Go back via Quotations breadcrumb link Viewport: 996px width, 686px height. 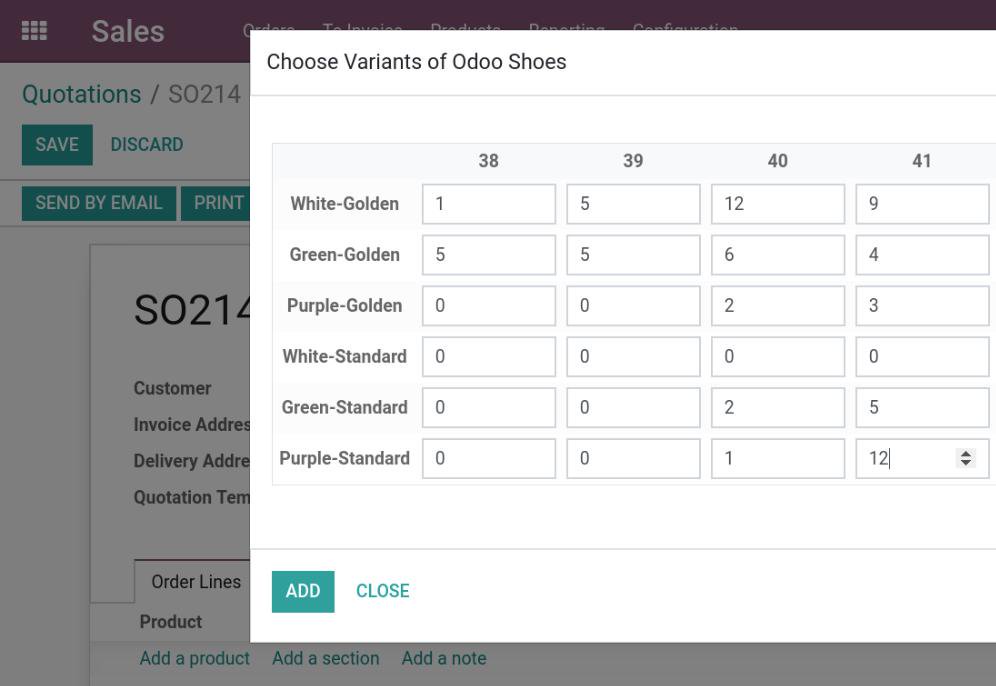(81, 94)
